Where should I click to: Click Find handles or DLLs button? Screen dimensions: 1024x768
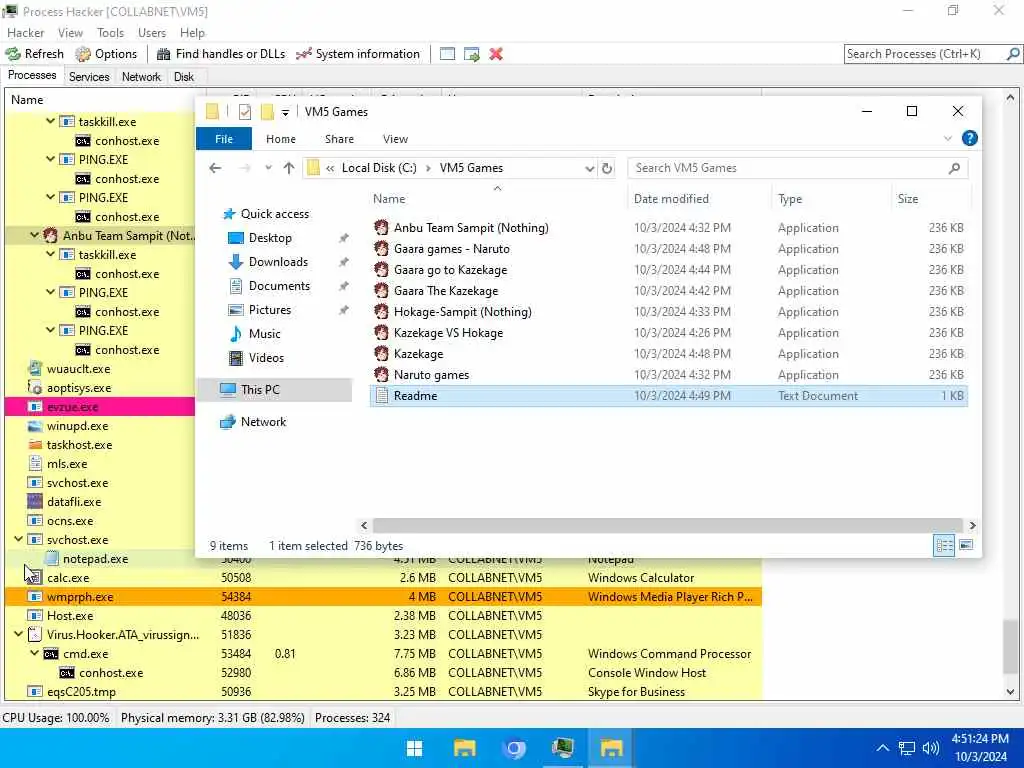(x=221, y=54)
